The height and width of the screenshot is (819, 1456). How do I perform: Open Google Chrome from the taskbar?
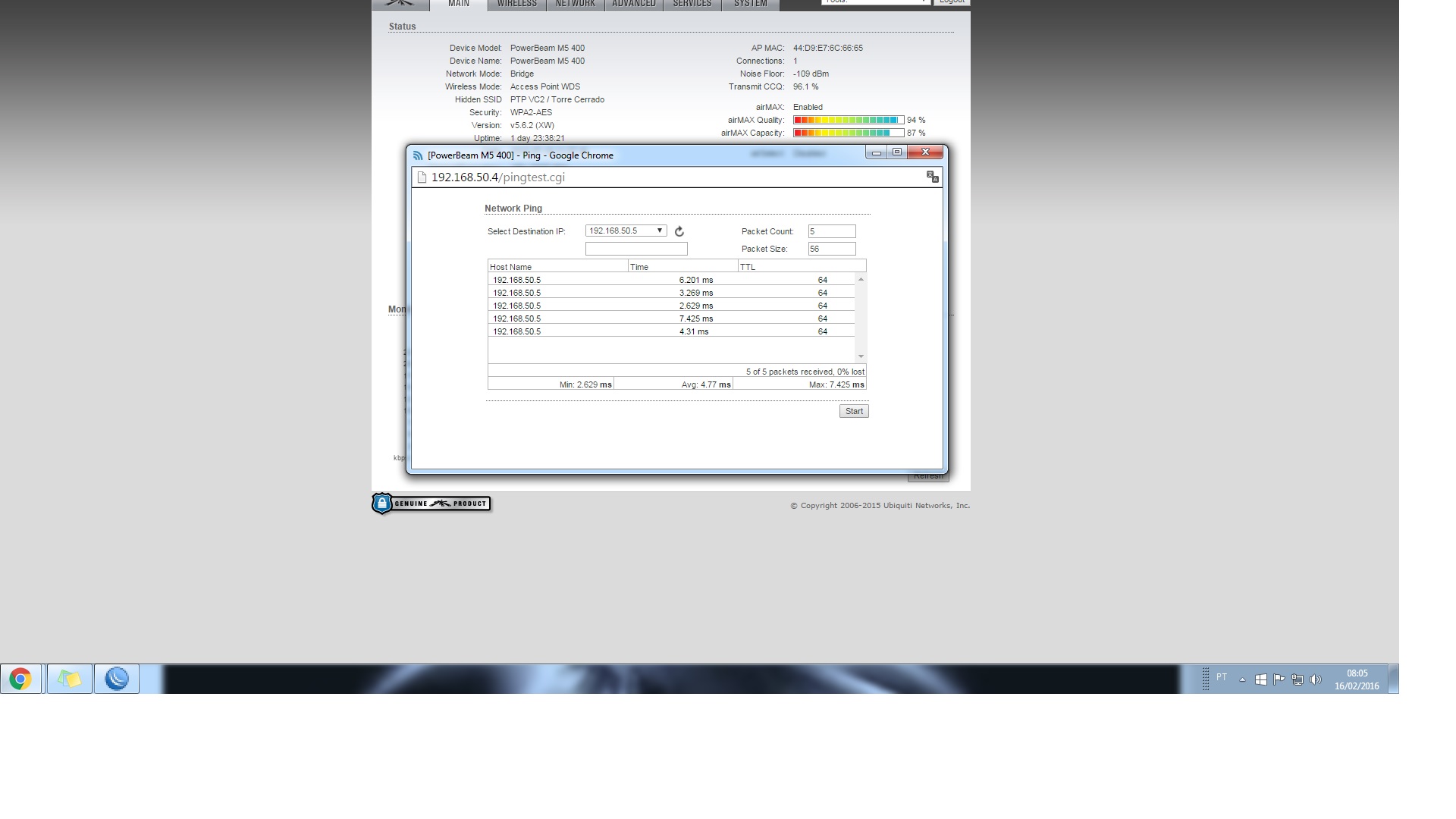coord(20,679)
